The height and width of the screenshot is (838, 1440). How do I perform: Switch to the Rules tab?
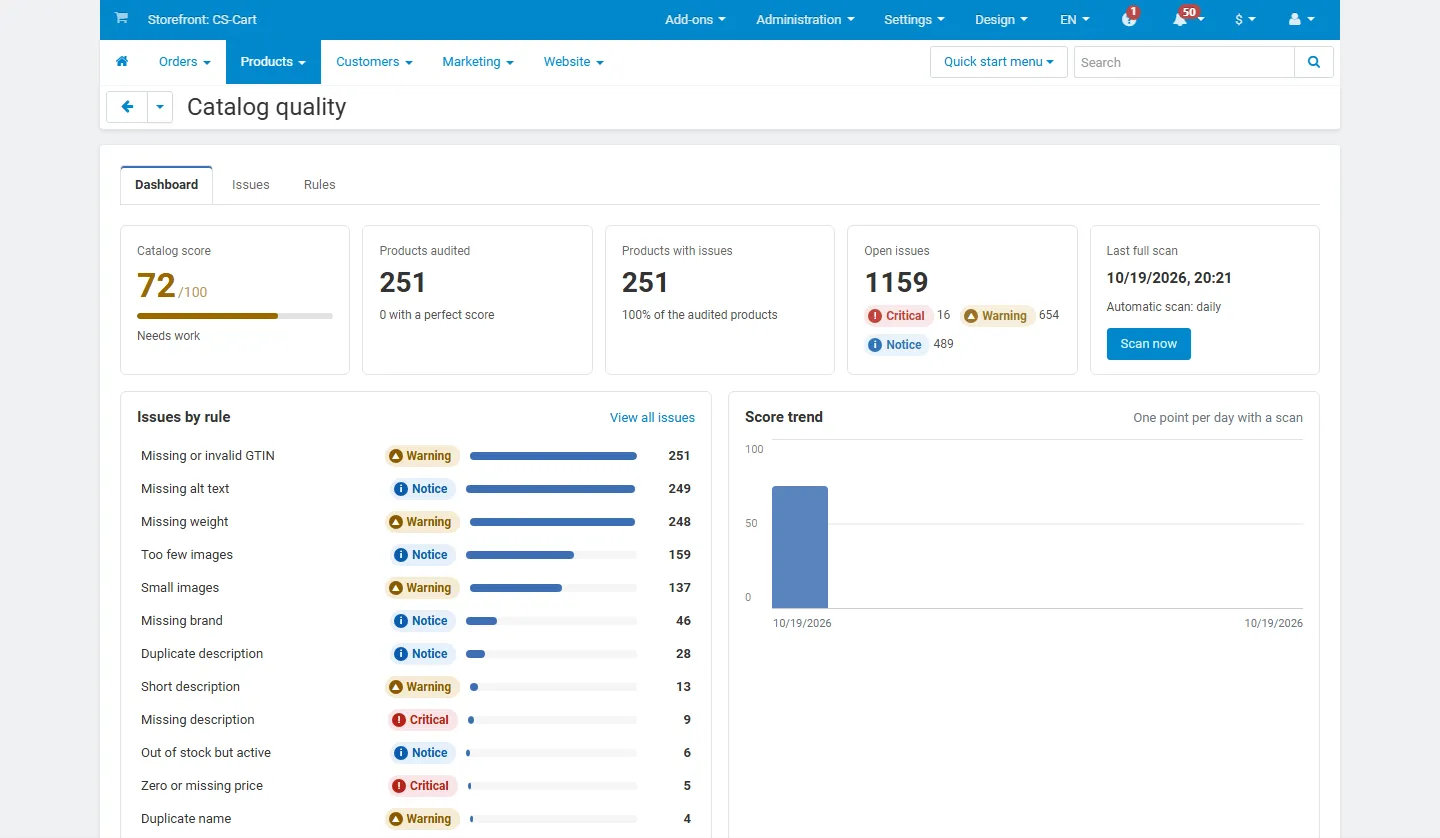(320, 185)
